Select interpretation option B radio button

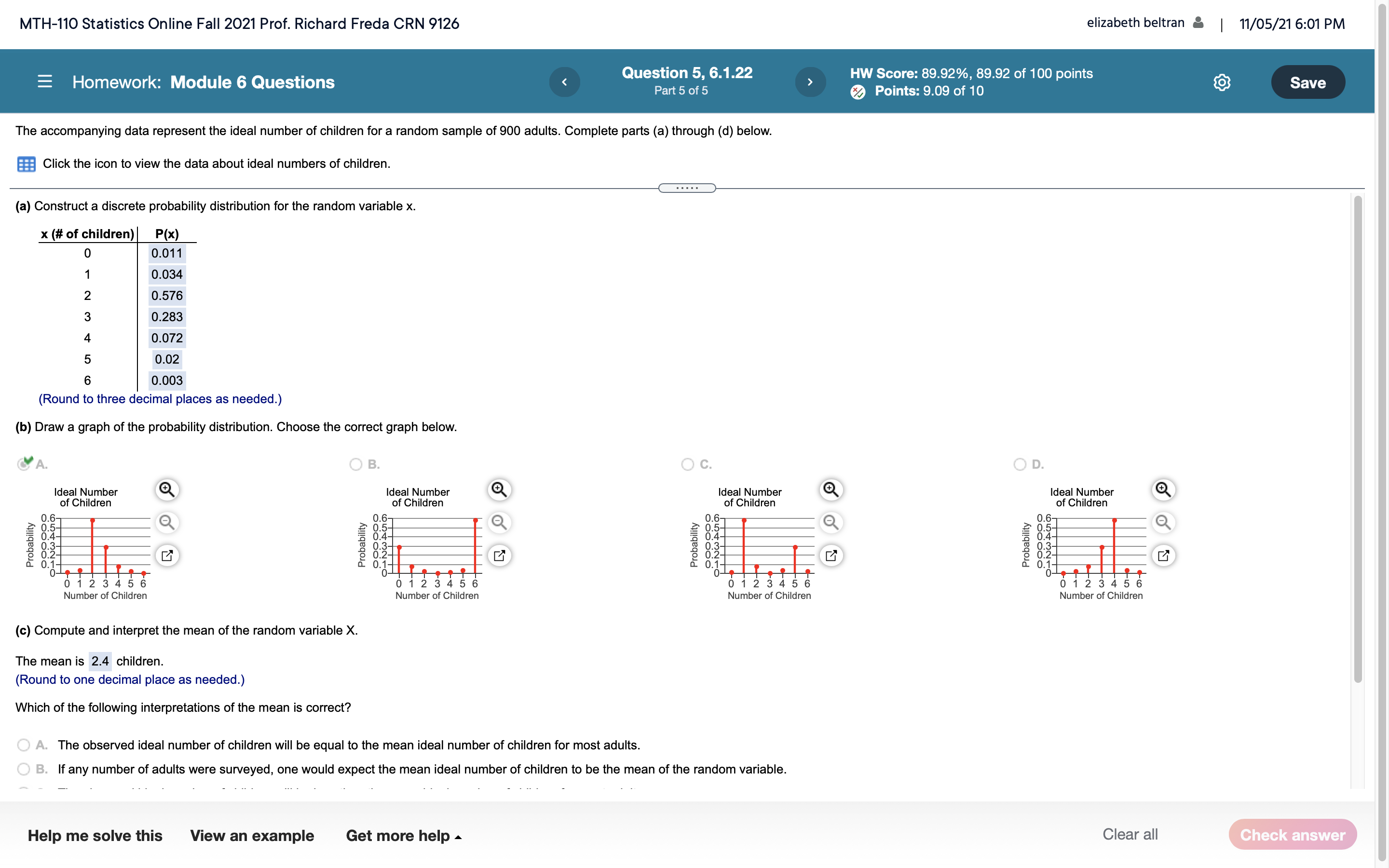click(x=24, y=769)
